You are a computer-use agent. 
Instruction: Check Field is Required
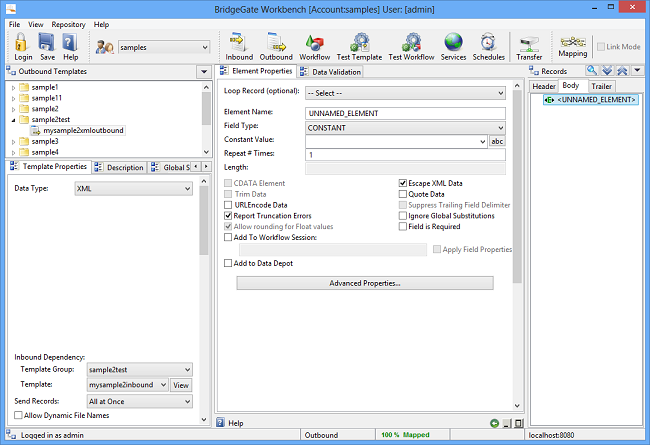click(x=402, y=226)
